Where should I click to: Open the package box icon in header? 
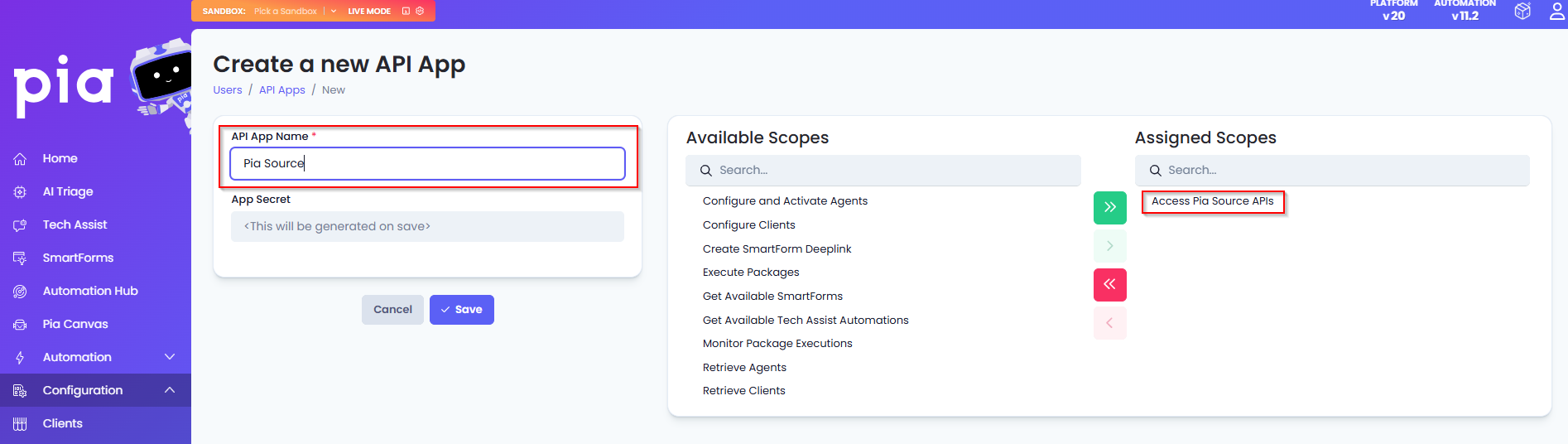(1522, 11)
